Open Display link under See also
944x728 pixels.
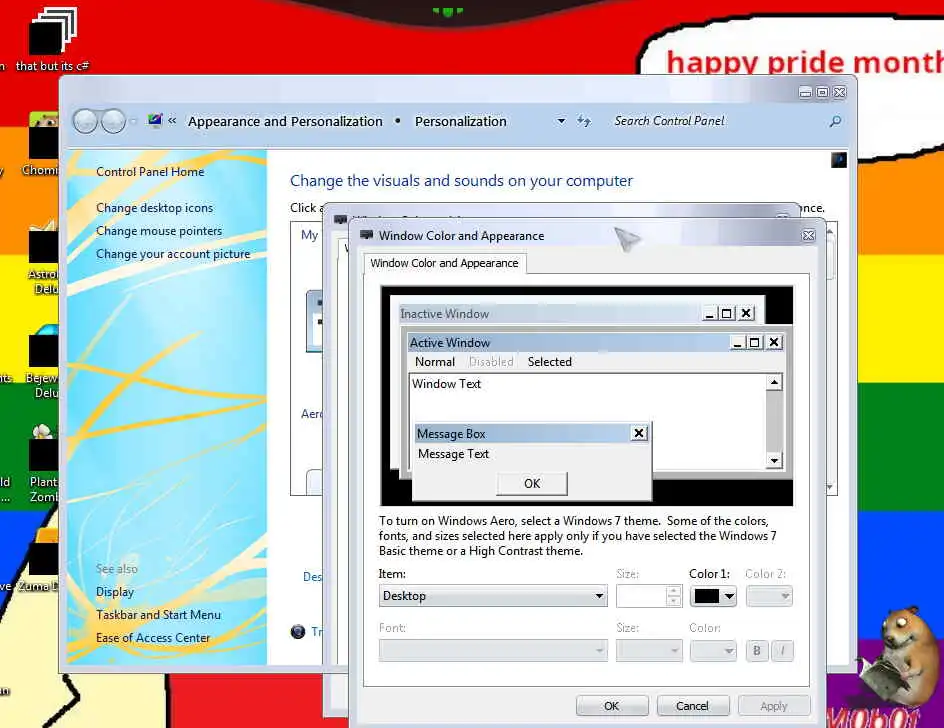[114, 592]
